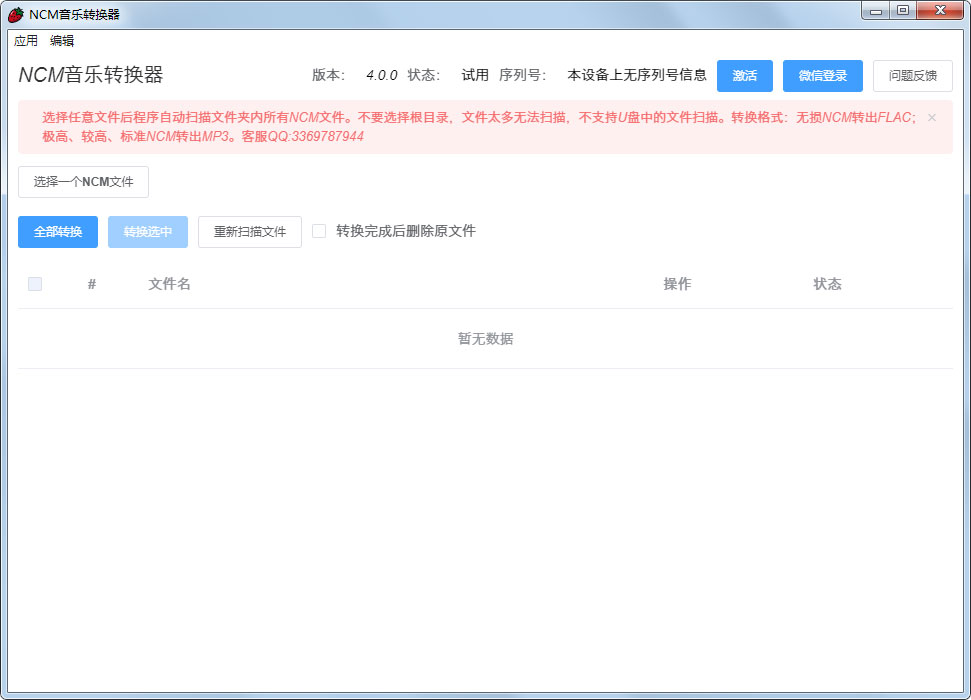Click 选择一个NCM文件 to pick a file
The width and height of the screenshot is (971, 700).
(82, 182)
